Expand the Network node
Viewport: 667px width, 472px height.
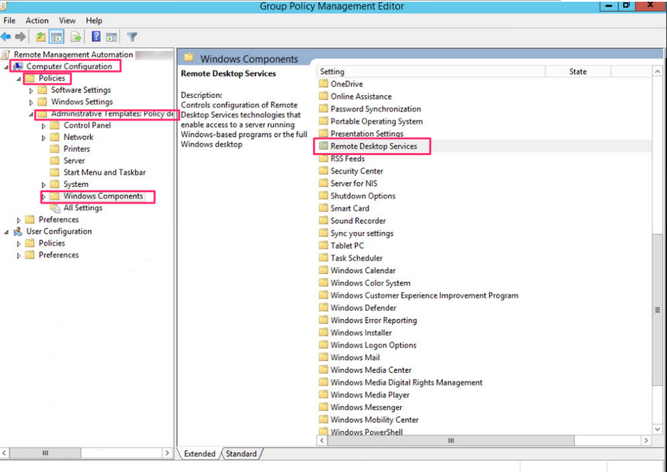(x=43, y=138)
